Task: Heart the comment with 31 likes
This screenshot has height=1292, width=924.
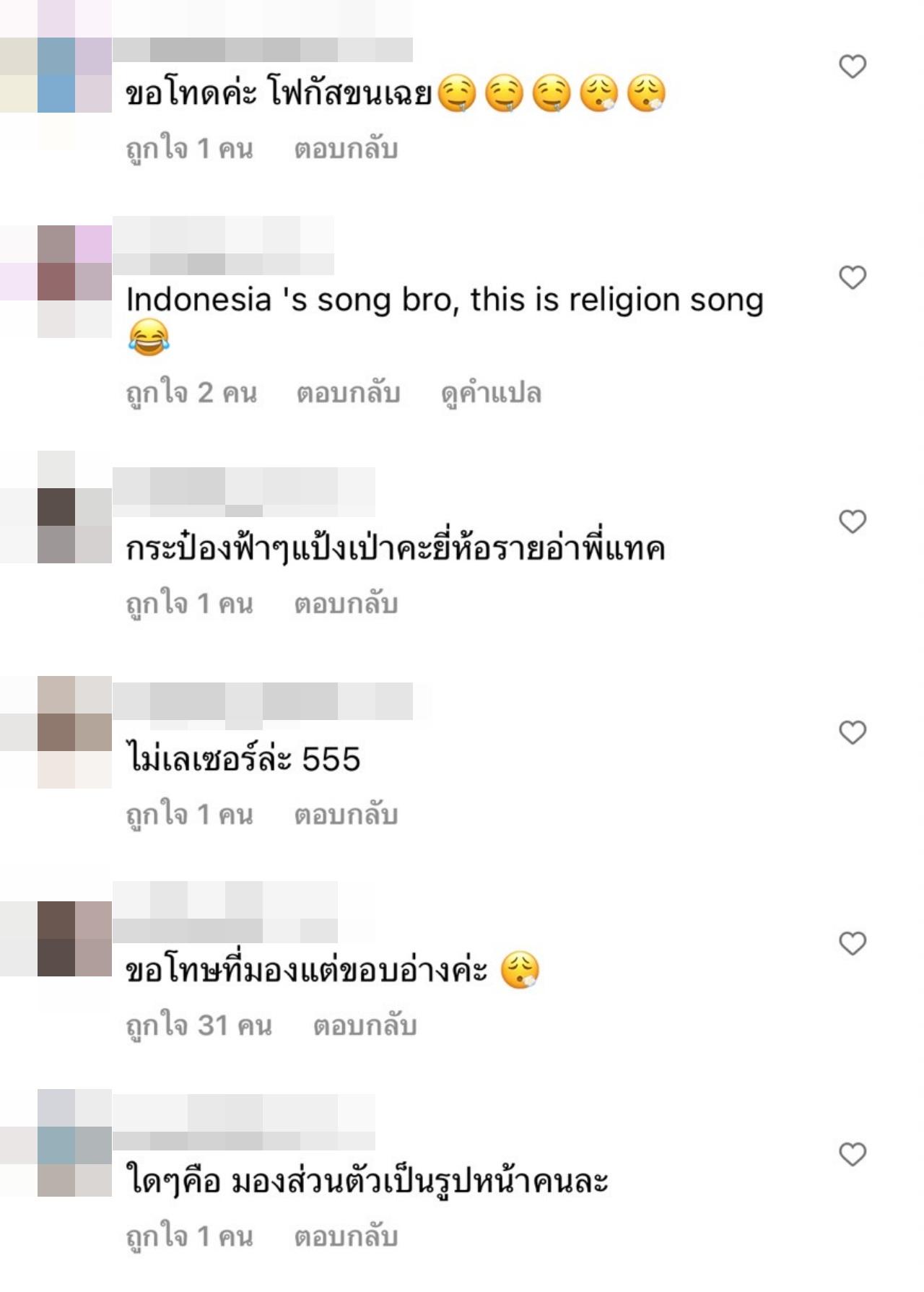Action: coord(853,943)
